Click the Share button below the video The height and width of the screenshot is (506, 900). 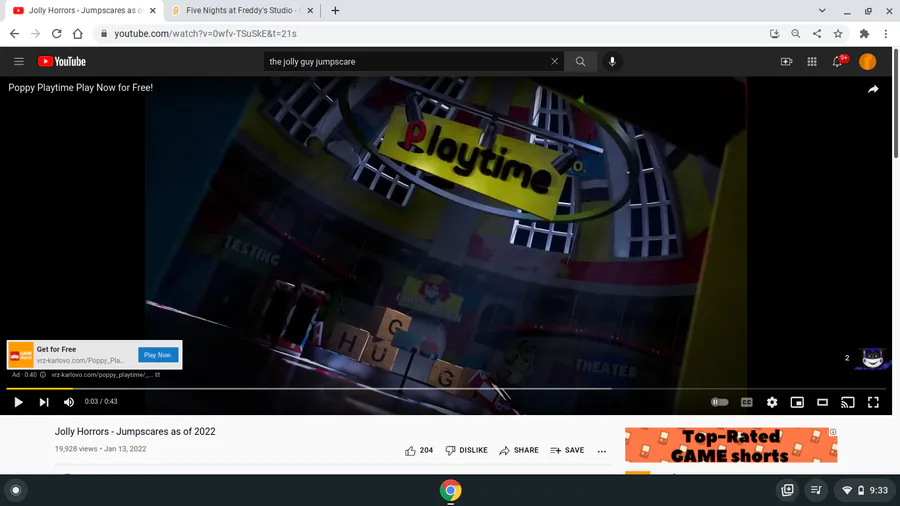point(519,450)
